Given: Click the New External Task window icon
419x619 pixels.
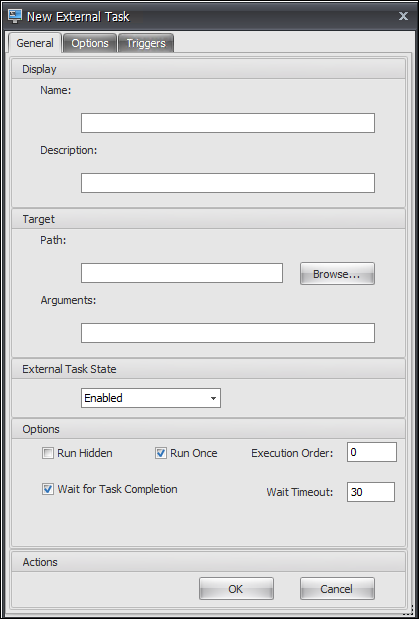Looking at the screenshot, I should (x=15, y=16).
